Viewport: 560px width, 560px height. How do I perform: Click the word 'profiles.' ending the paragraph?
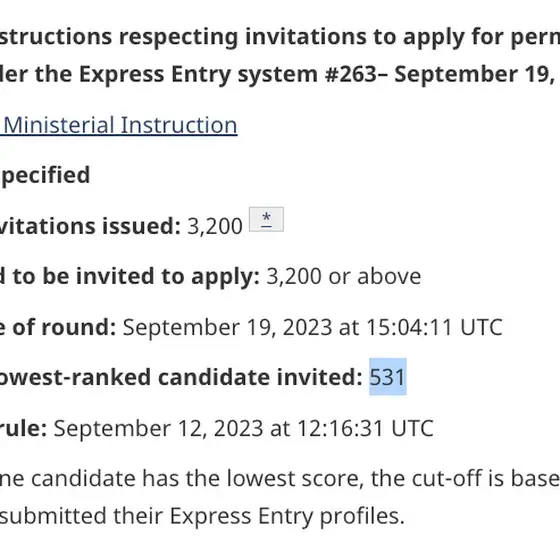click(362, 516)
